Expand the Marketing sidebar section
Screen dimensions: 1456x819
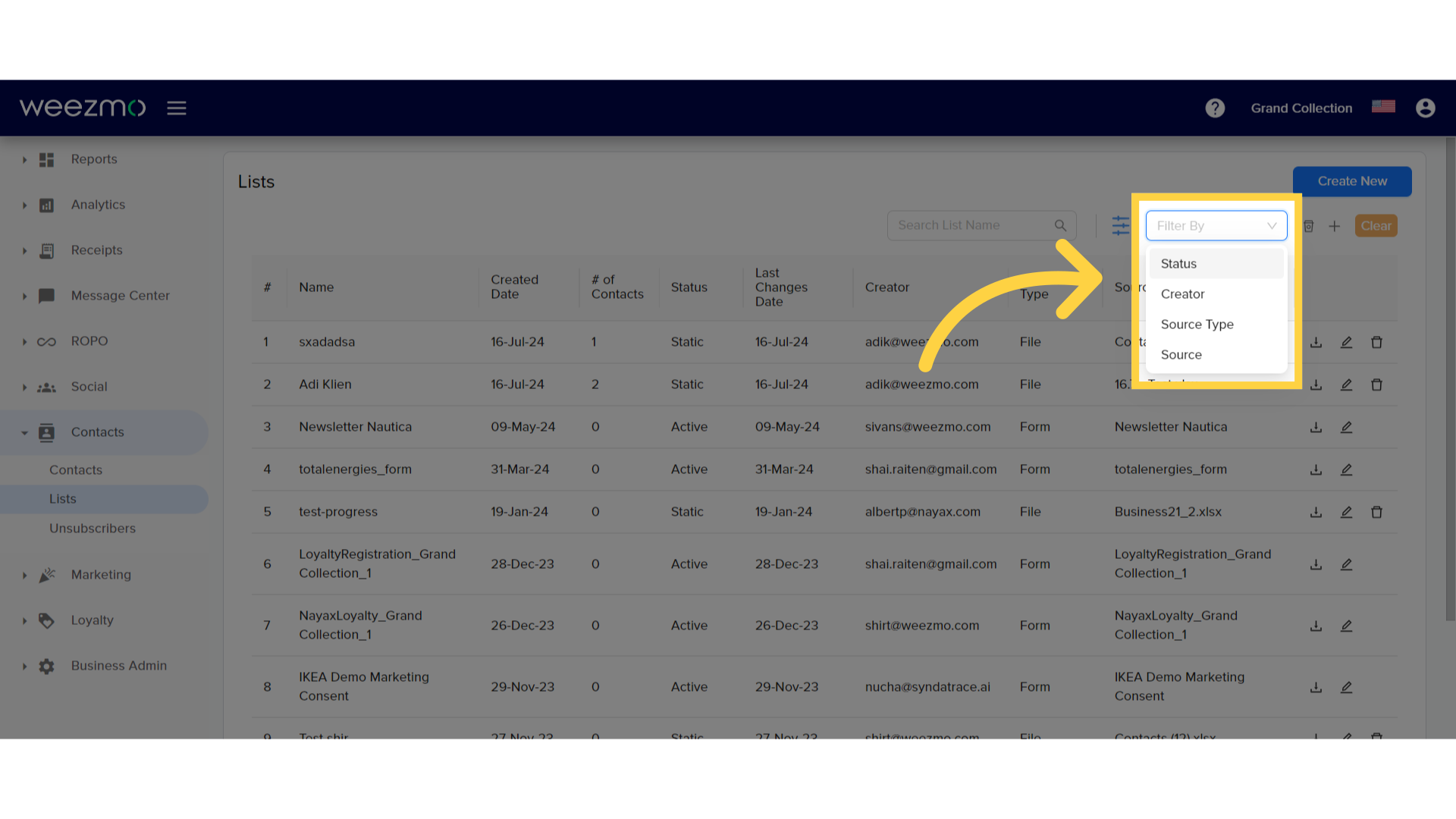[24, 576]
